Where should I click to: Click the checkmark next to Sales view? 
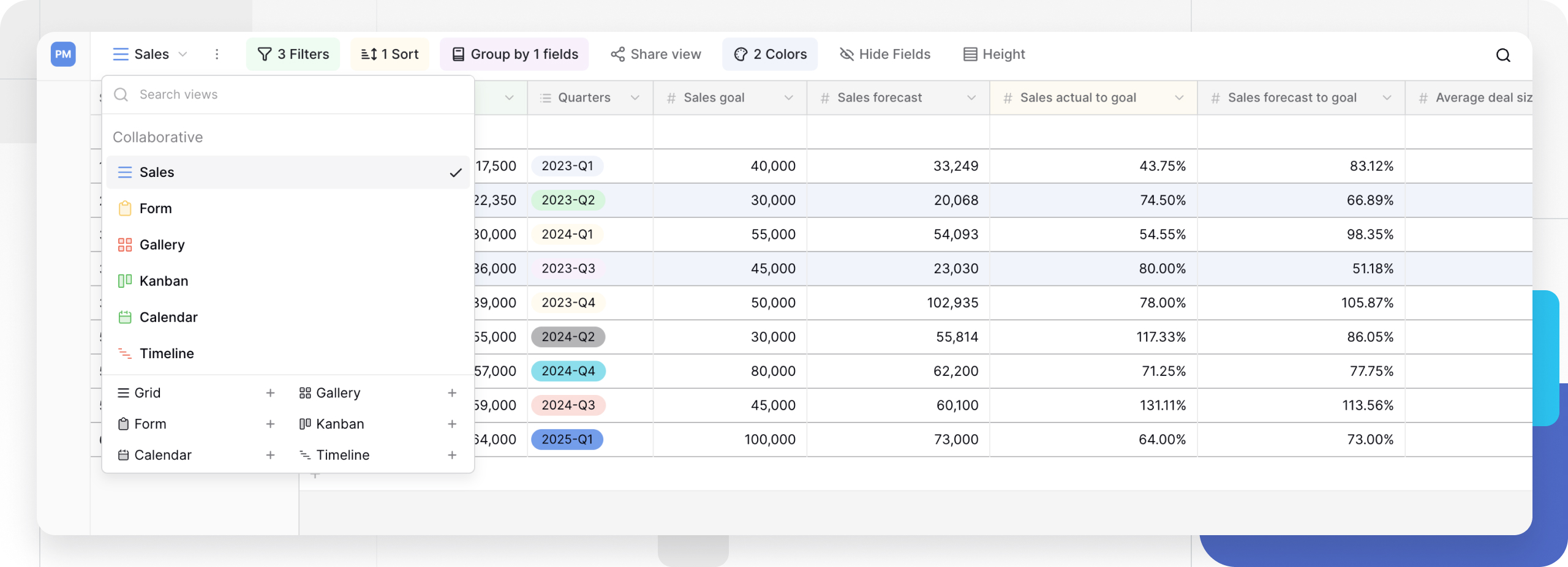coord(457,172)
